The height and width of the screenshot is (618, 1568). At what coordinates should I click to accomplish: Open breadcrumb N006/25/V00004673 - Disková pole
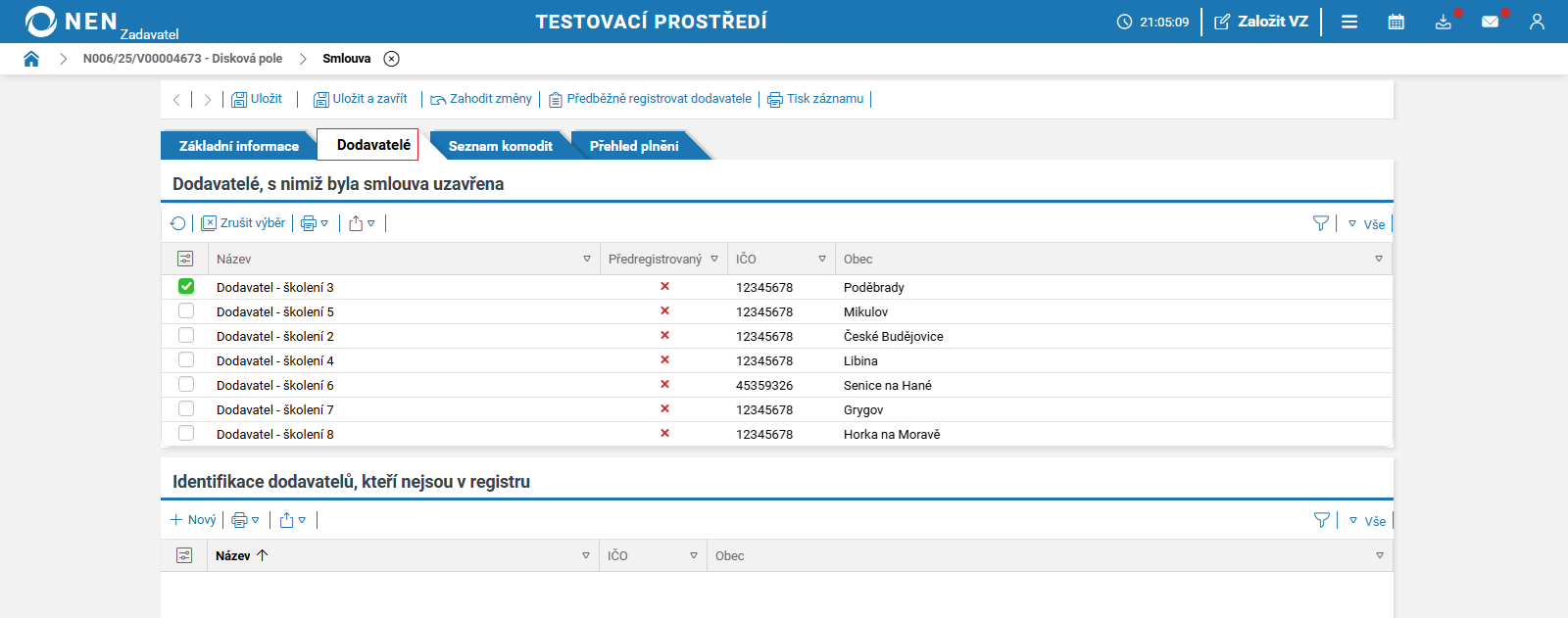pyautogui.click(x=182, y=59)
